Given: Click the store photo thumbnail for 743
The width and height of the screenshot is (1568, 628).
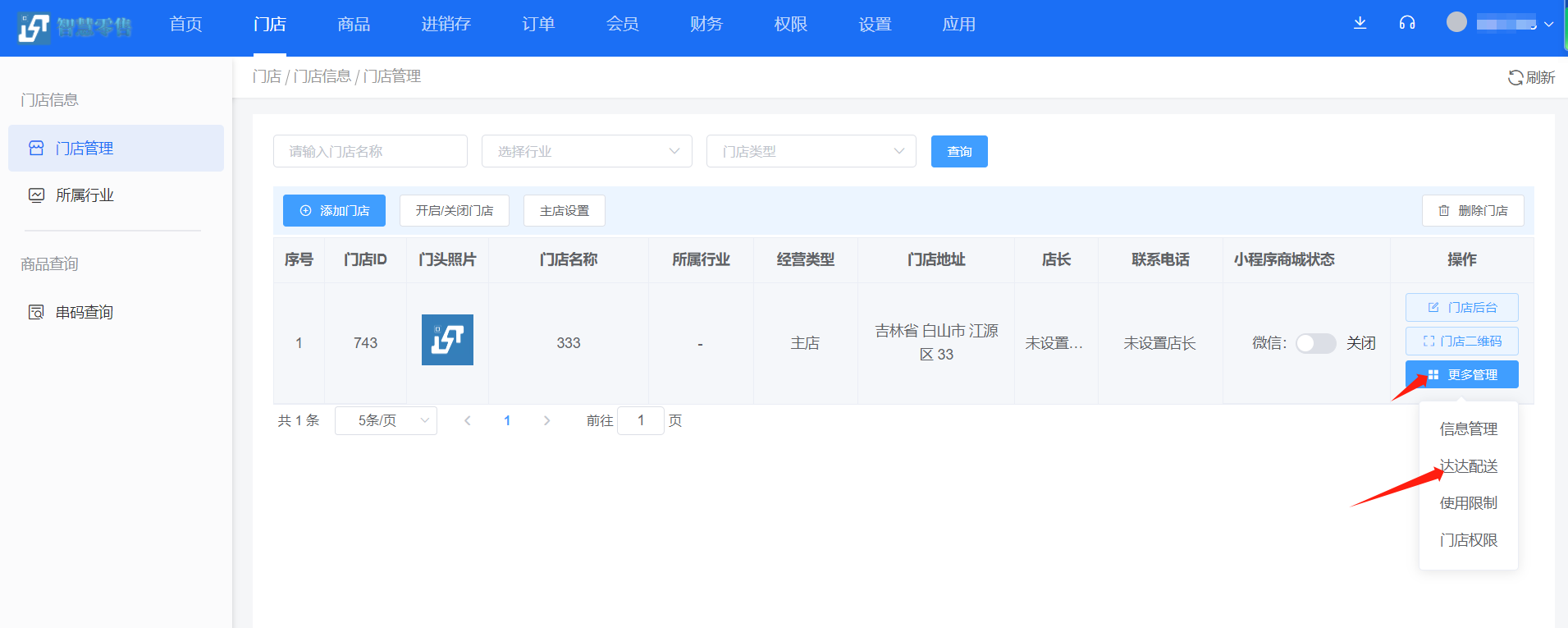Looking at the screenshot, I should coord(447,340).
